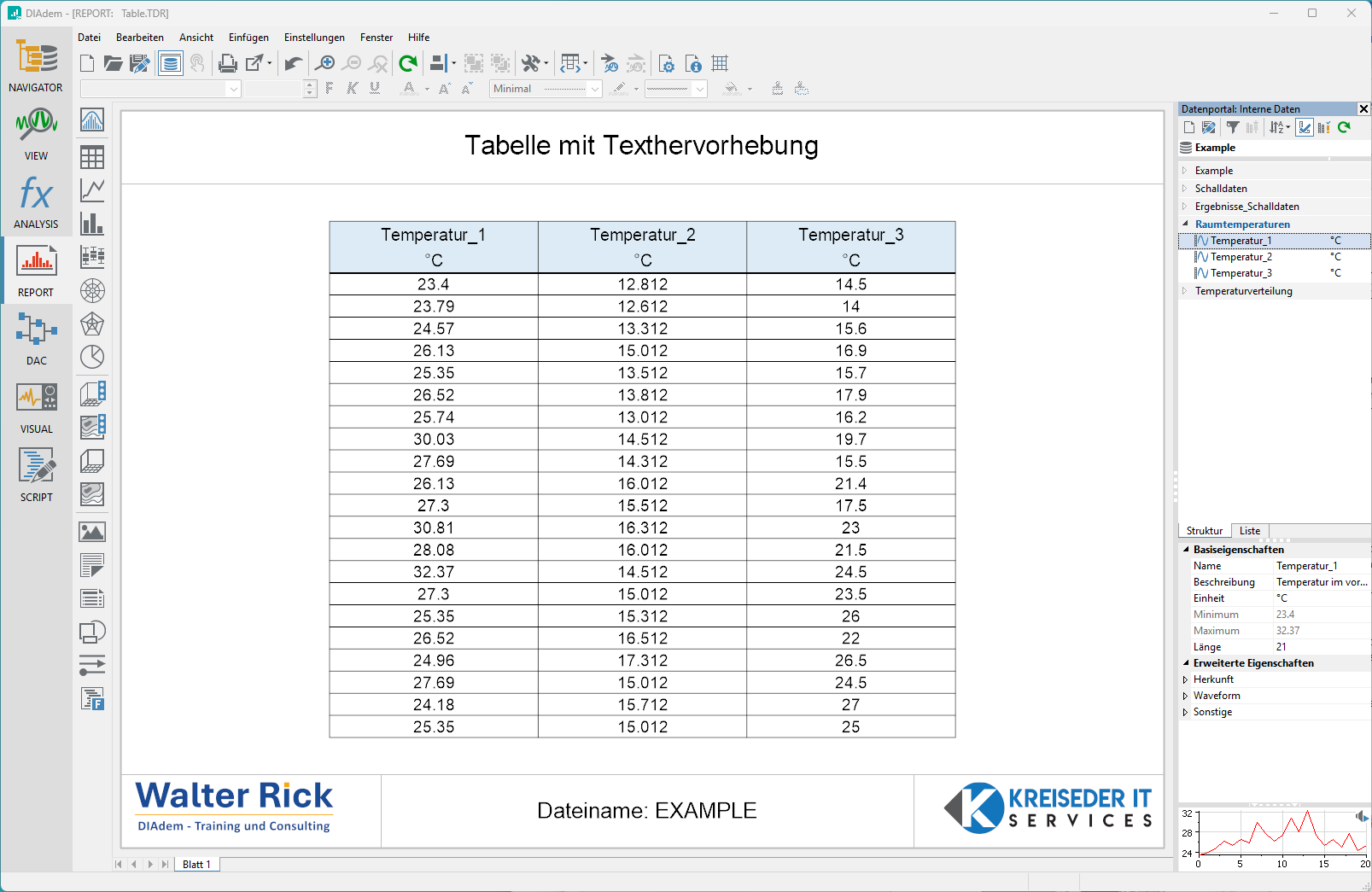
Task: Open the SCRIPT panel
Action: tap(36, 475)
